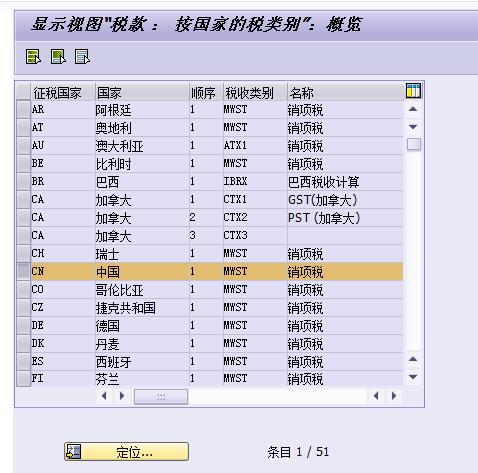Select the row selector for DE 德国

click(x=23, y=325)
